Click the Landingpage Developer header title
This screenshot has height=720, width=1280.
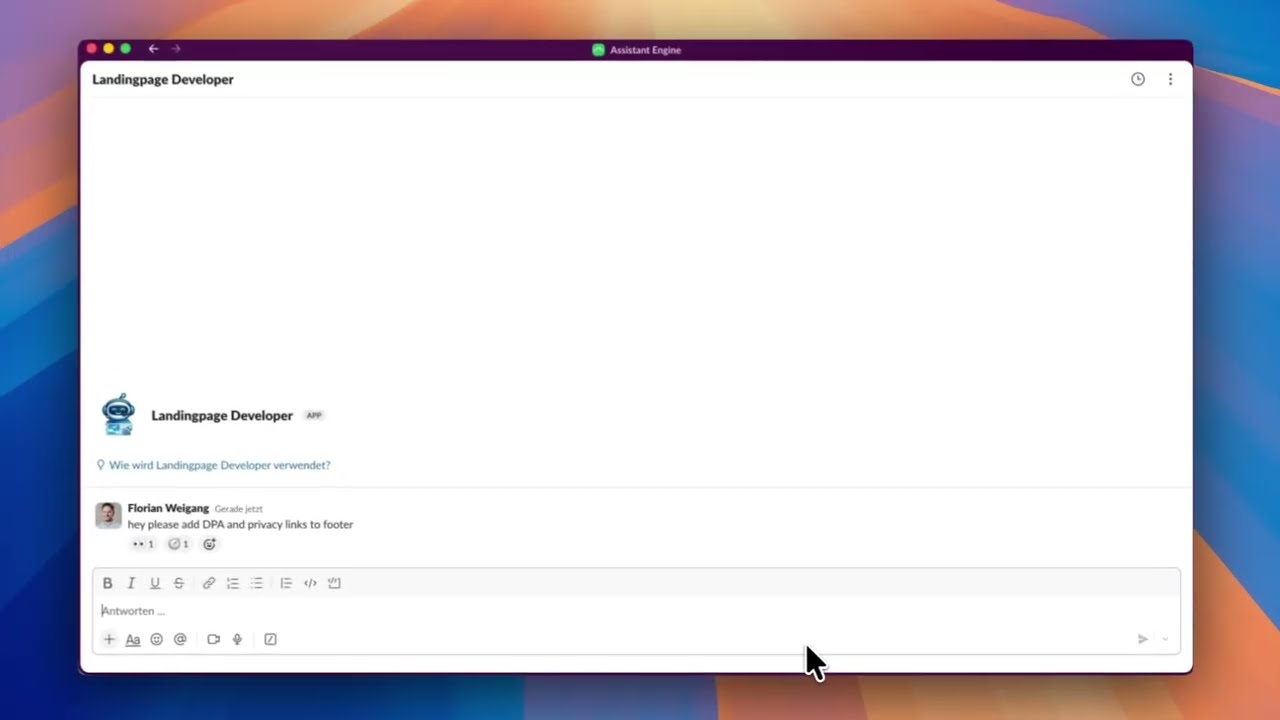click(163, 79)
